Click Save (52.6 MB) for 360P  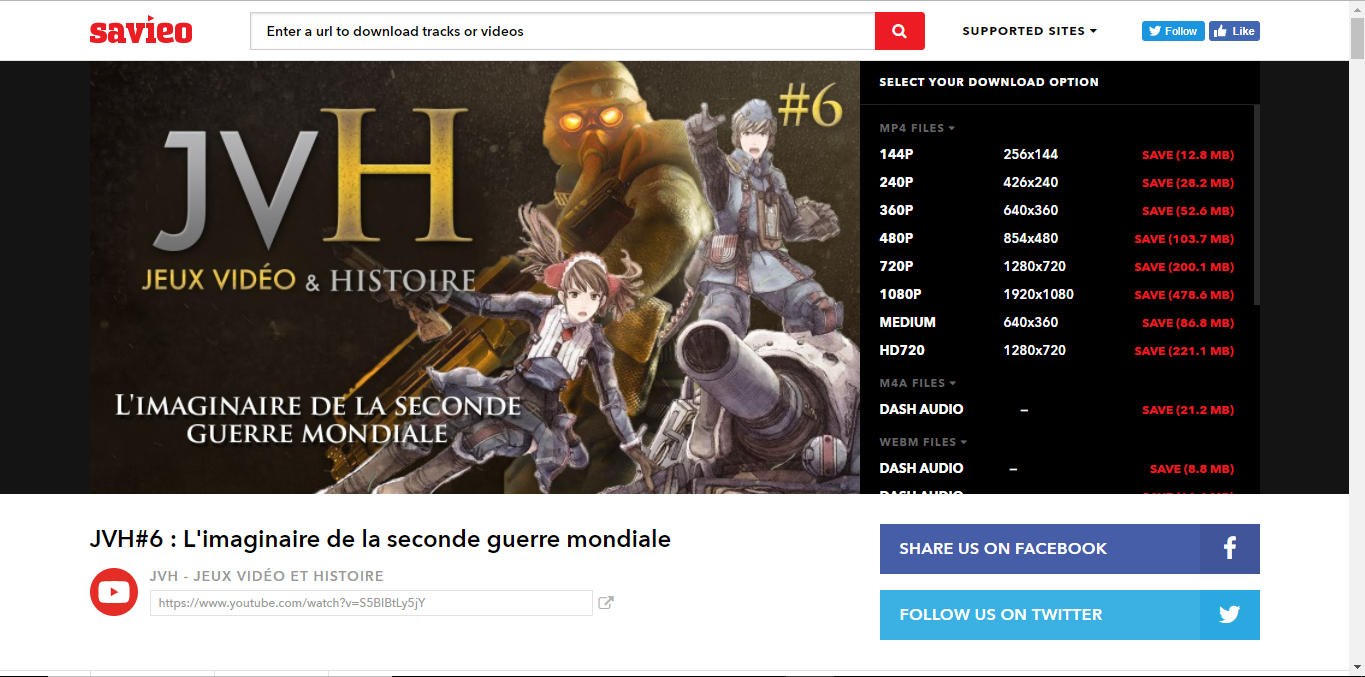click(1188, 211)
